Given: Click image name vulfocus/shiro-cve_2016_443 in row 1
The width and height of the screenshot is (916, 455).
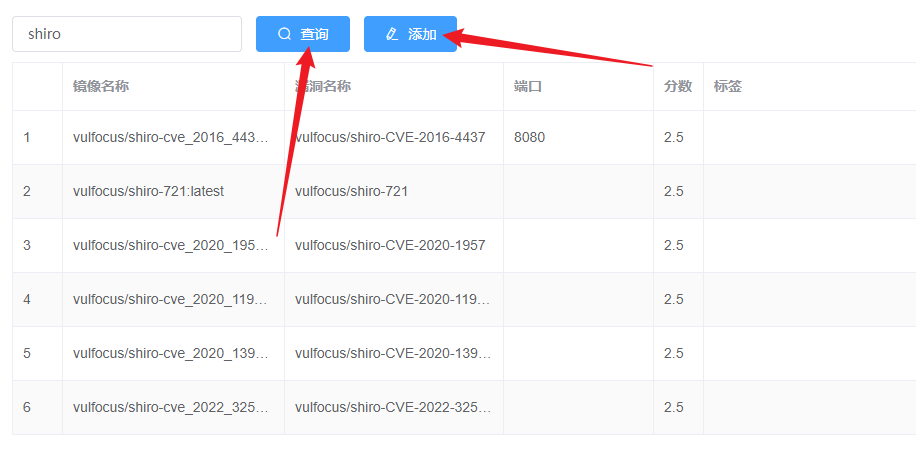Looking at the screenshot, I should [x=171, y=137].
